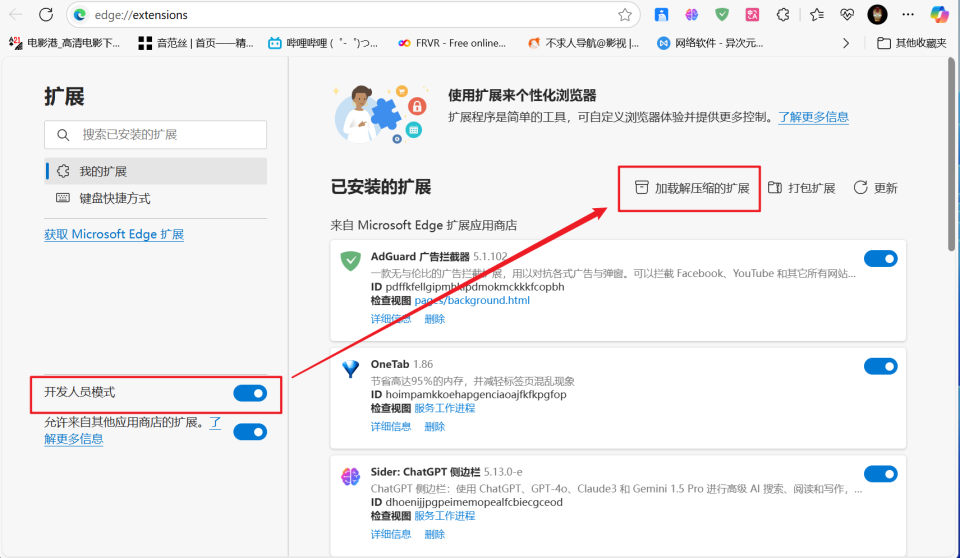Viewport: 960px width, 558px height.
Task: Disable OneTab toggle
Action: tap(880, 366)
